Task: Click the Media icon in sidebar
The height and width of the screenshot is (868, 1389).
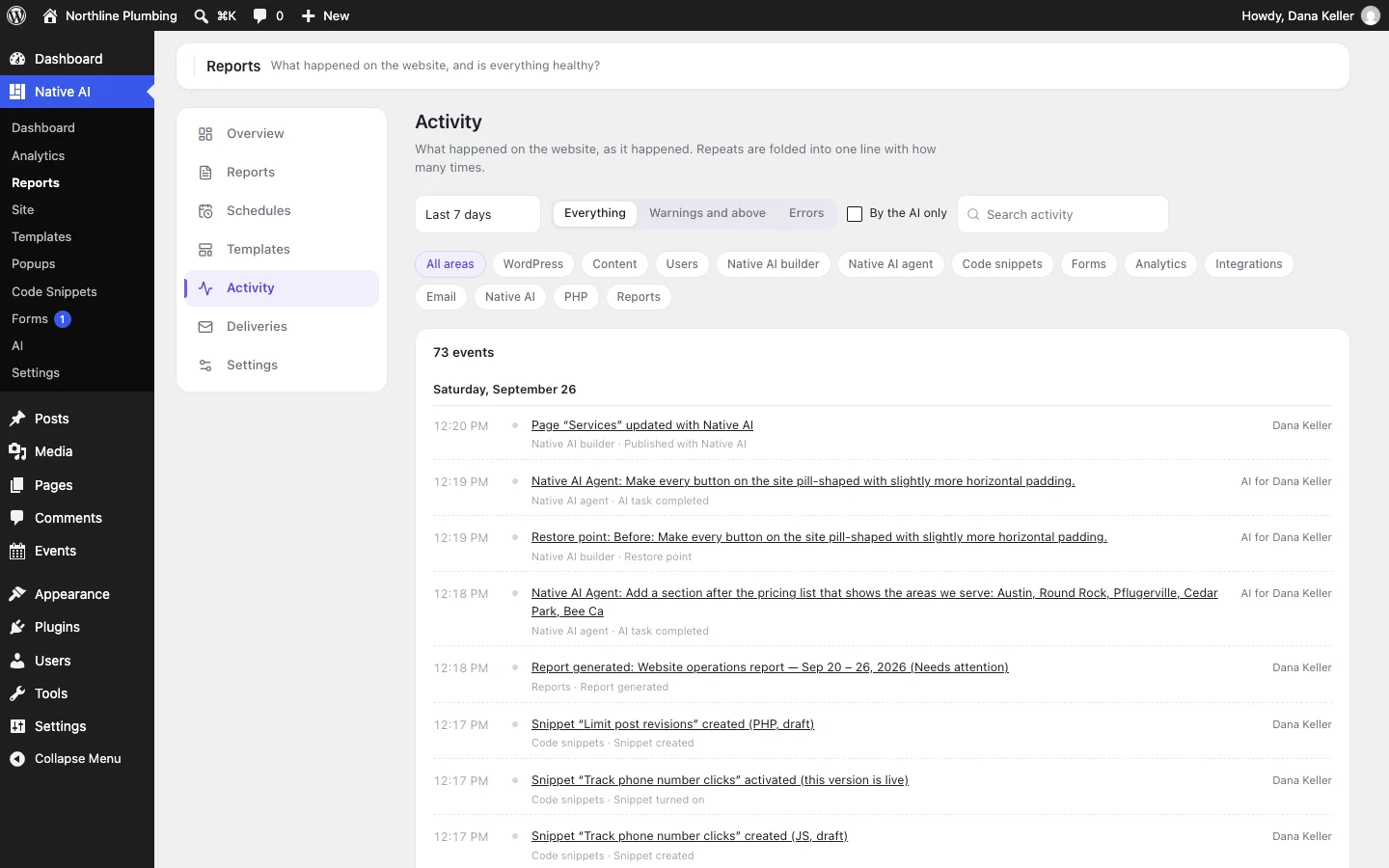Action: pyautogui.click(x=17, y=451)
